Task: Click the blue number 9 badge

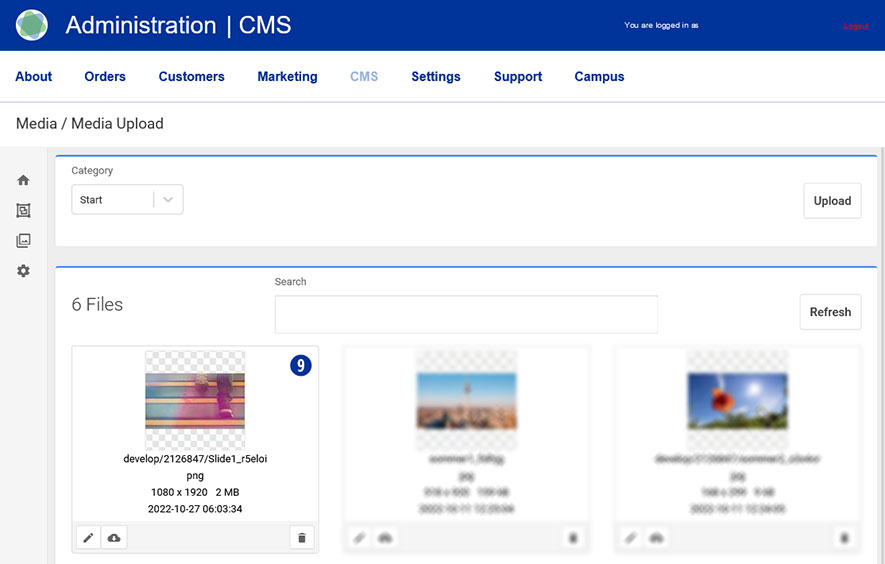Action: (x=301, y=366)
